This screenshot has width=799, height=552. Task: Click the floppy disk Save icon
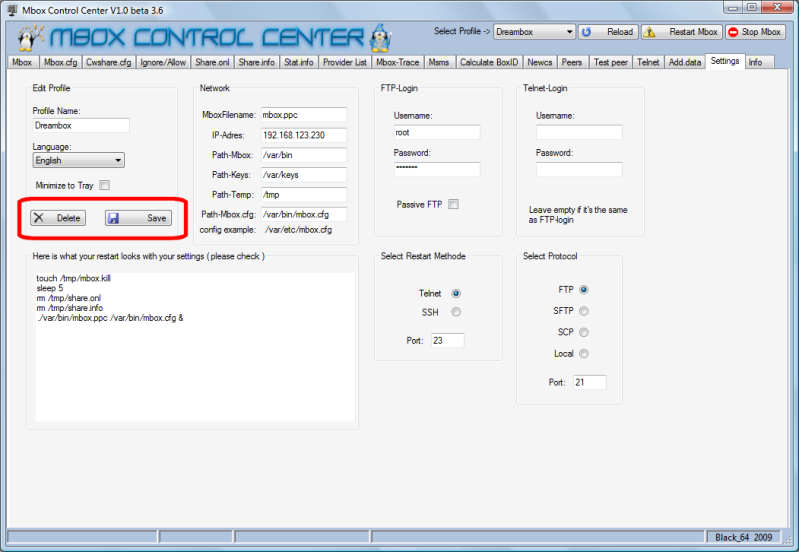(114, 218)
